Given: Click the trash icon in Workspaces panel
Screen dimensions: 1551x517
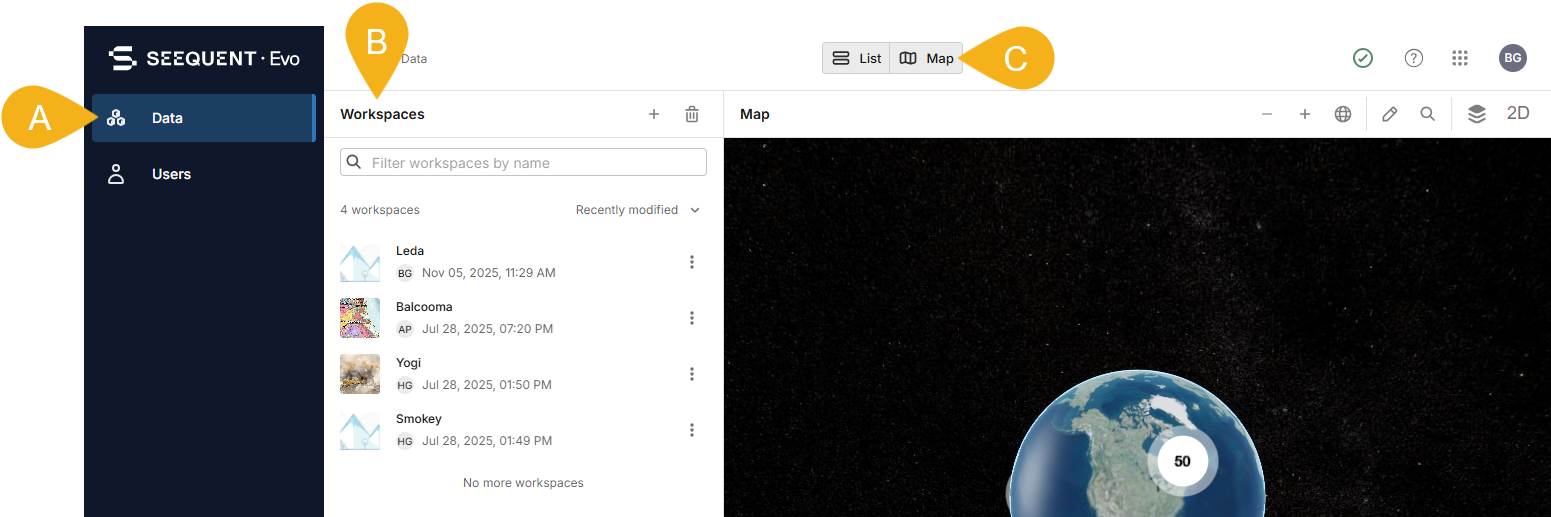Looking at the screenshot, I should (692, 115).
